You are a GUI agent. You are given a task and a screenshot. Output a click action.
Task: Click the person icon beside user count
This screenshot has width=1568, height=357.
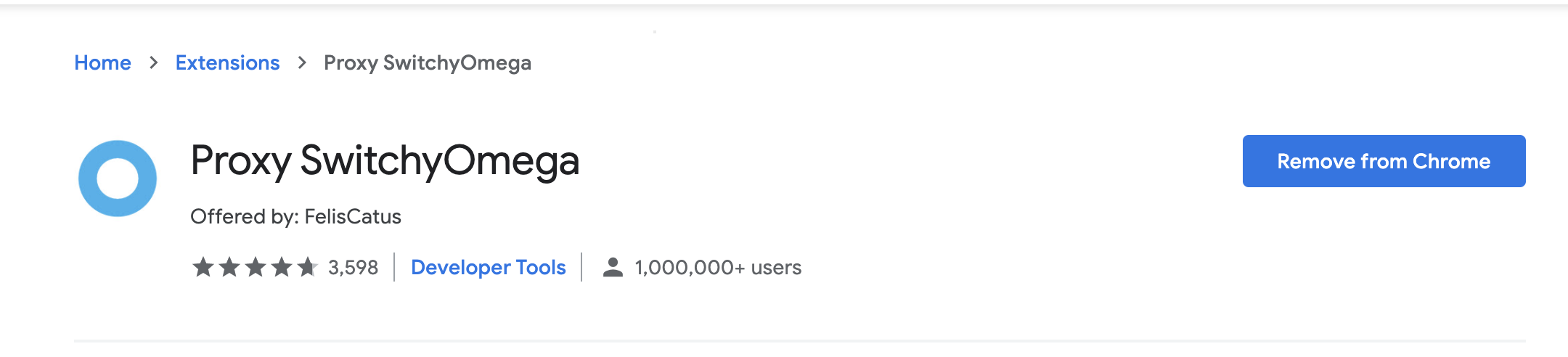[x=613, y=268]
